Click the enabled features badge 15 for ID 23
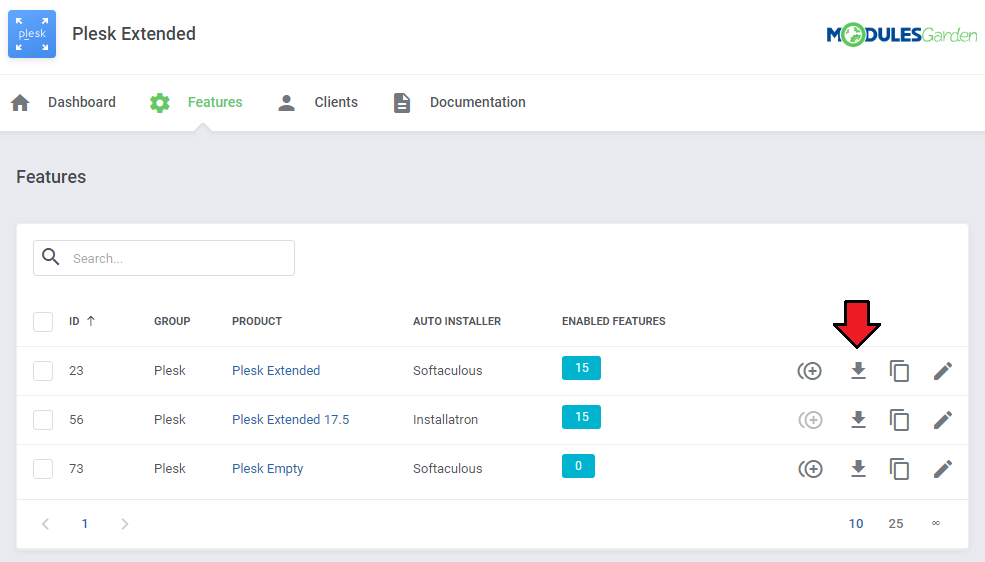This screenshot has height=562, width=985. pyautogui.click(x=581, y=368)
